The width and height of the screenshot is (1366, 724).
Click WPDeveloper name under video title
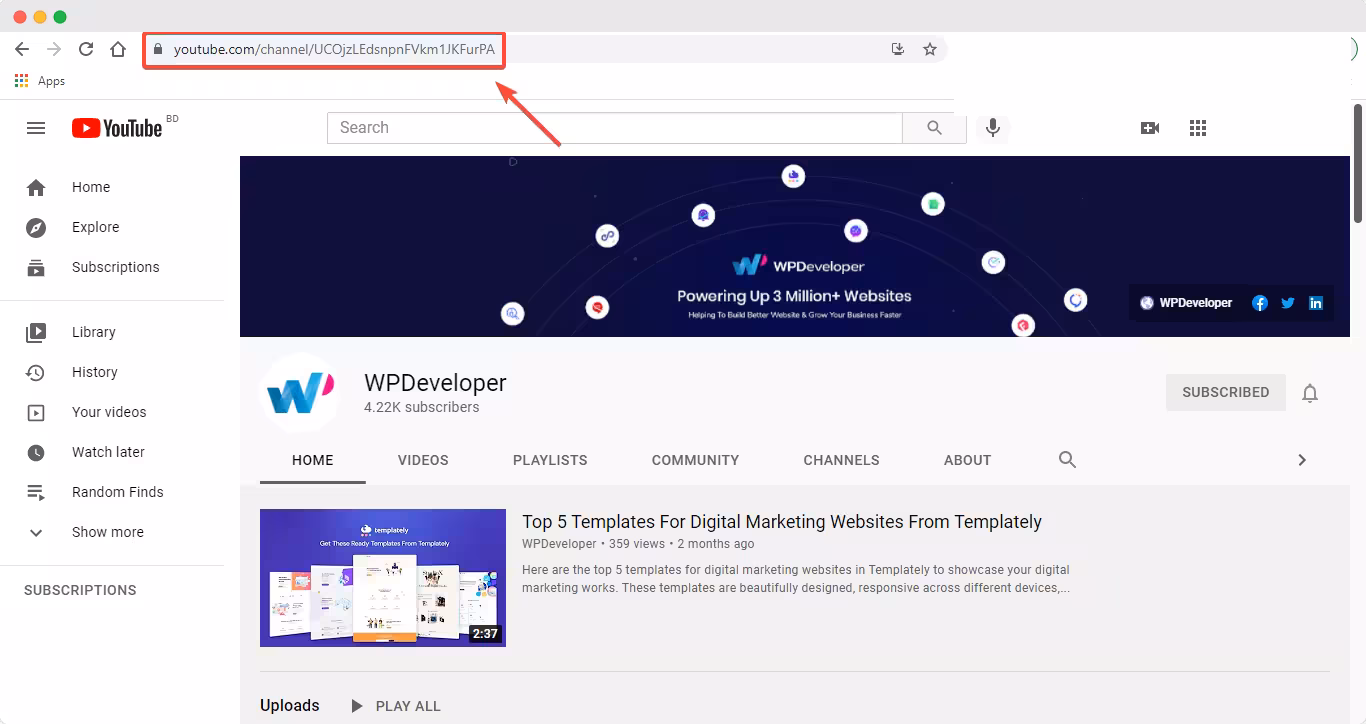(559, 544)
